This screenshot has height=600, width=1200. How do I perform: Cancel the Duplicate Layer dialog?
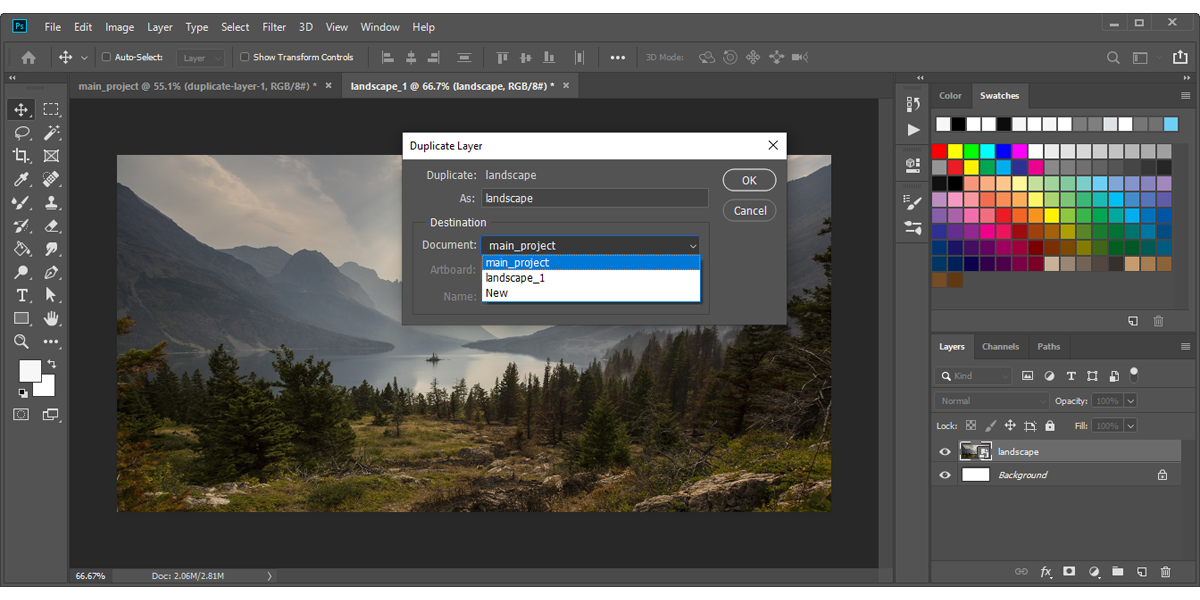point(749,211)
